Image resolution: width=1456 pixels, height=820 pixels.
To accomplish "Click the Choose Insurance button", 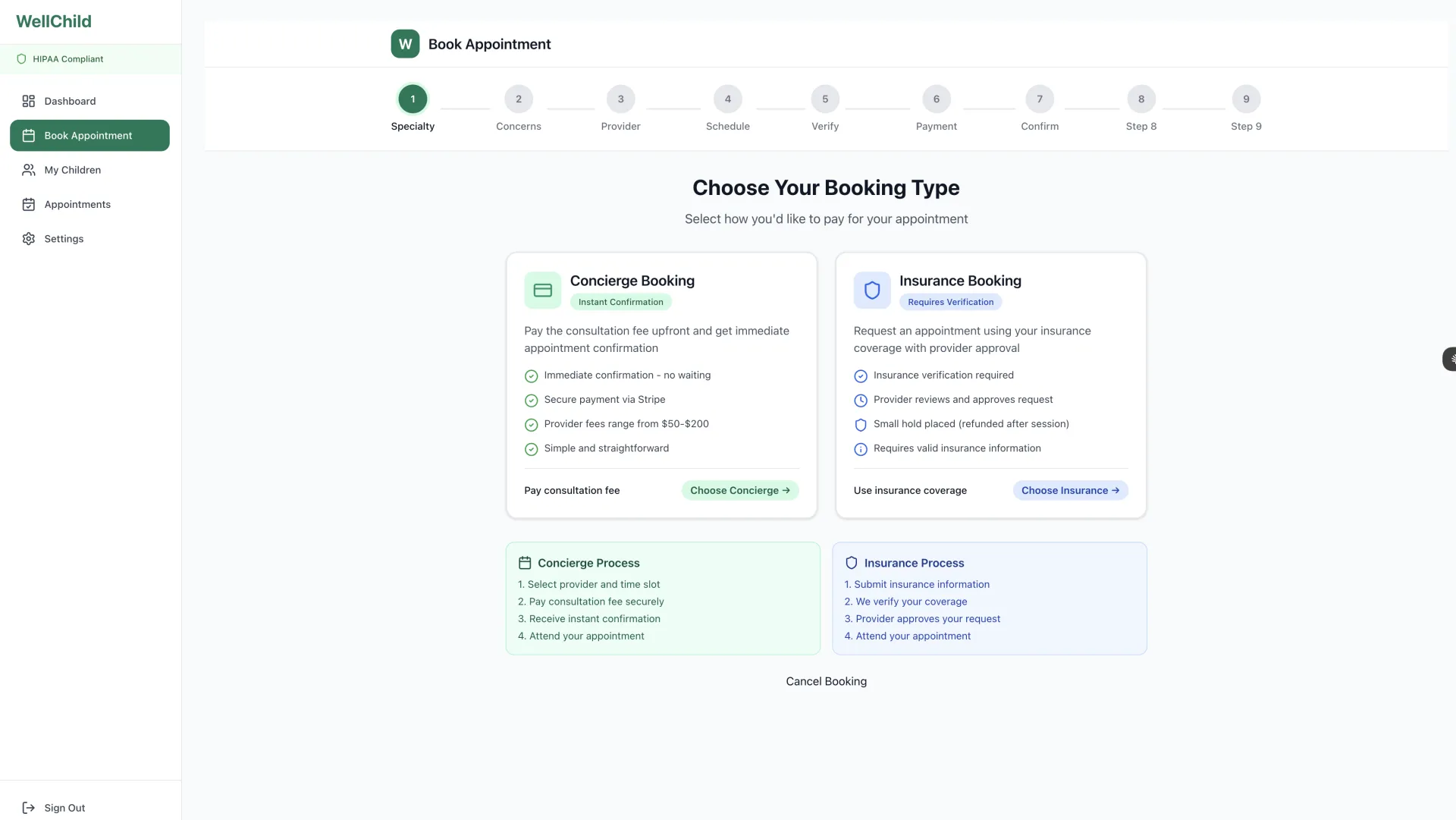I will click(x=1069, y=490).
